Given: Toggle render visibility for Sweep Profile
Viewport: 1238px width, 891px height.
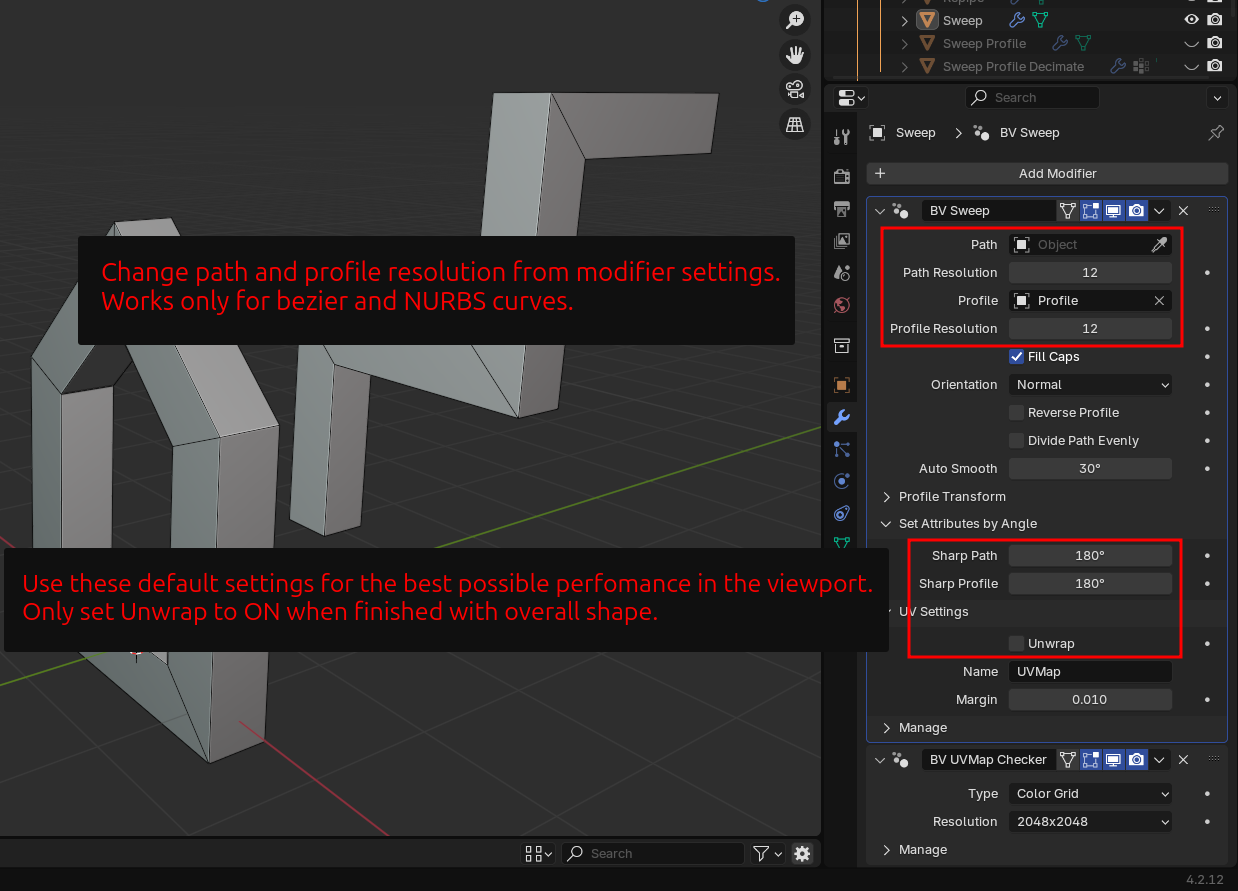Looking at the screenshot, I should 1214,44.
